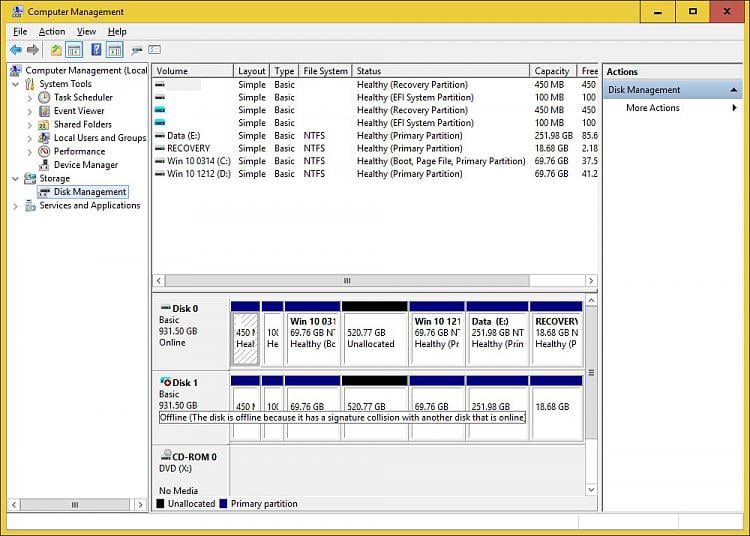750x536 pixels.
Task: Click the Back arrow toolbar icon
Action: [15, 50]
